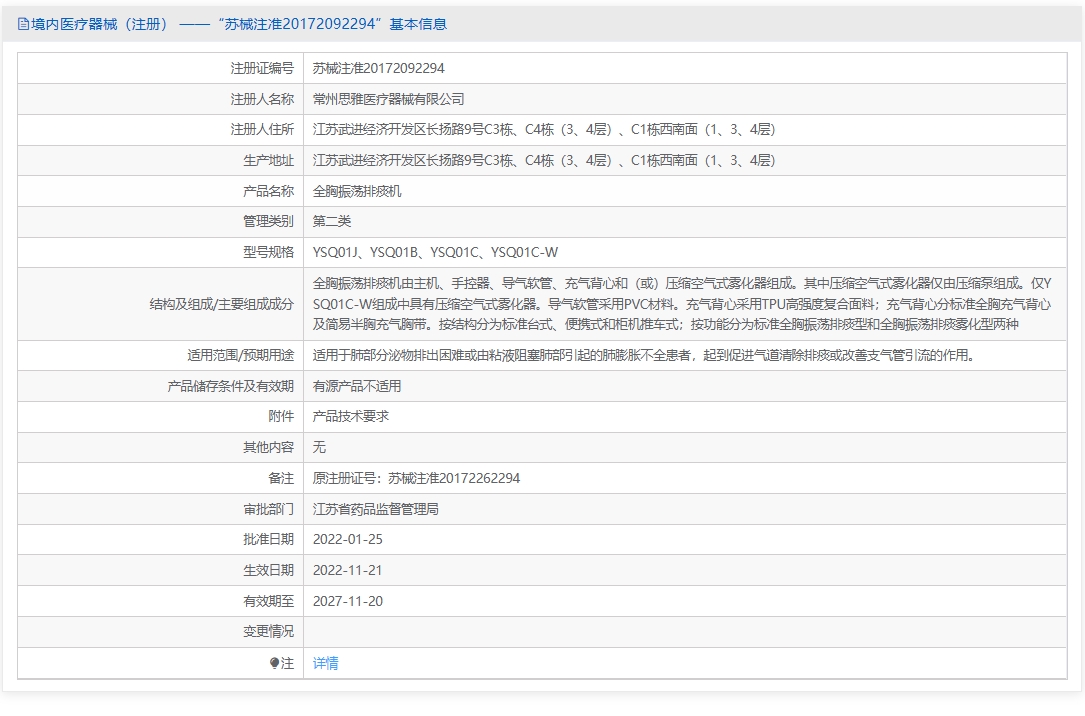Click management class value 第二类

(331, 221)
